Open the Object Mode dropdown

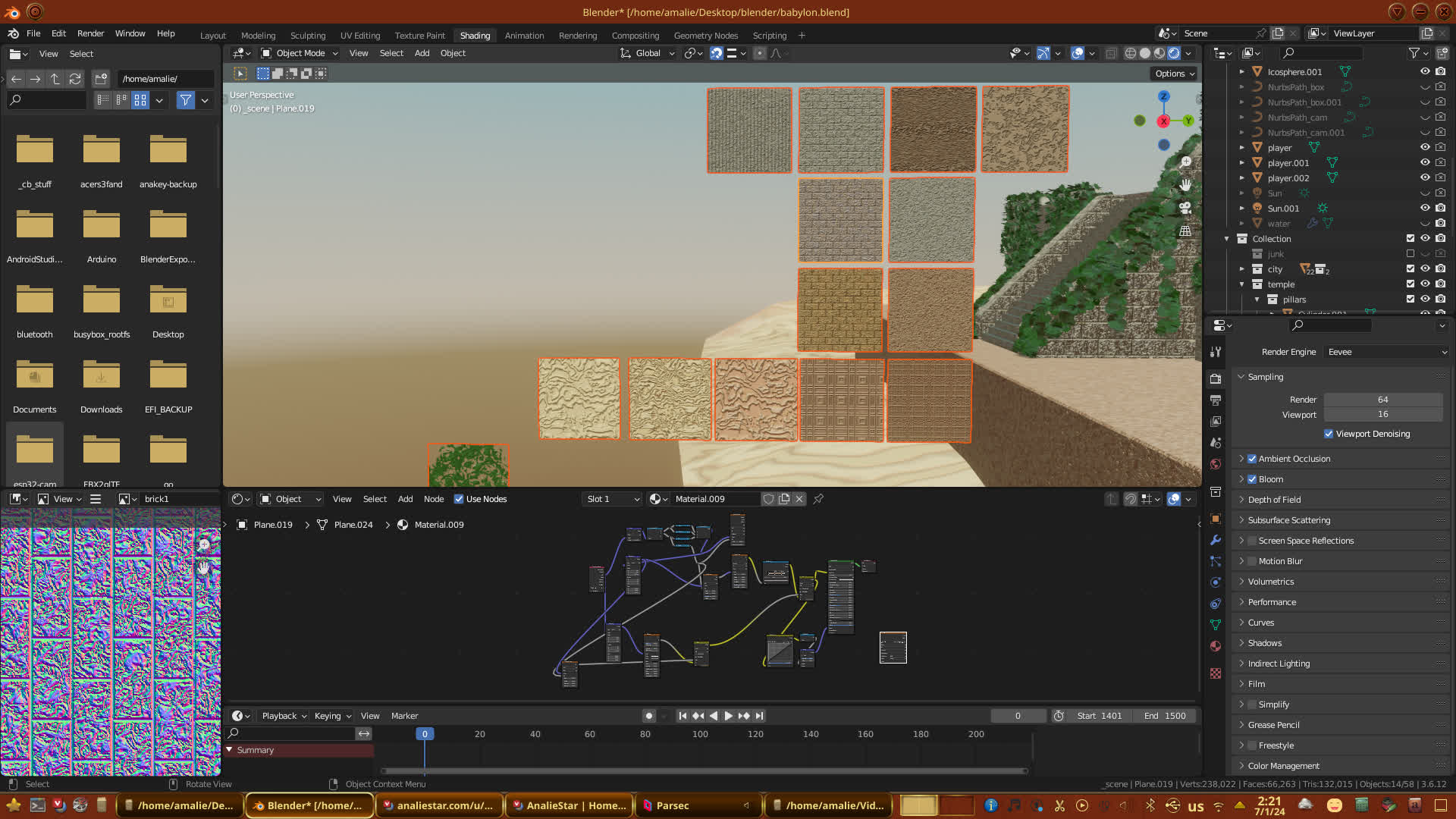300,53
